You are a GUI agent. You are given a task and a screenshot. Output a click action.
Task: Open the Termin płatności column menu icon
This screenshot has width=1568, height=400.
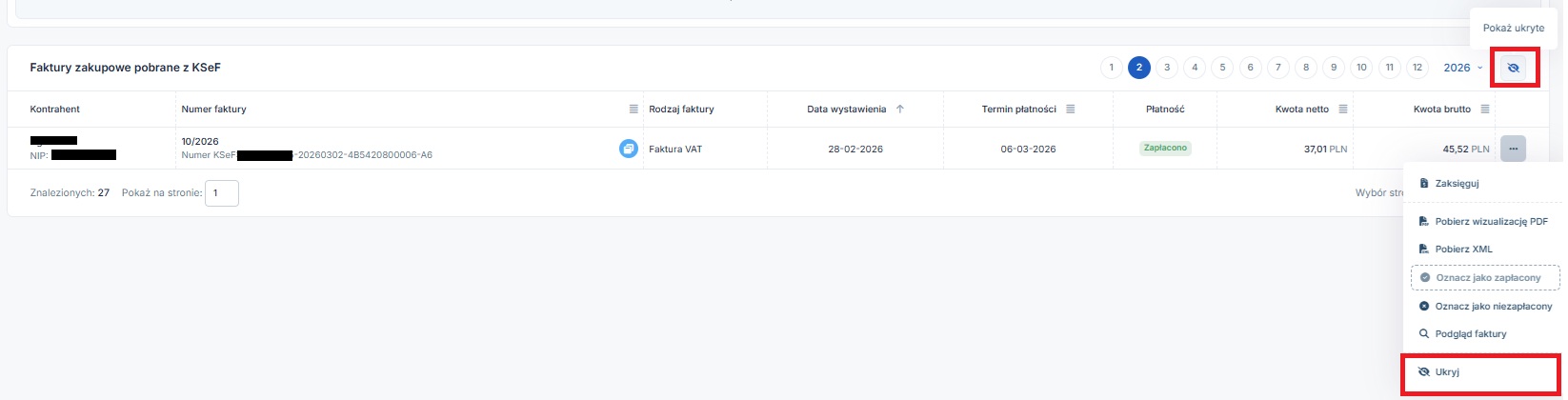pos(1070,110)
